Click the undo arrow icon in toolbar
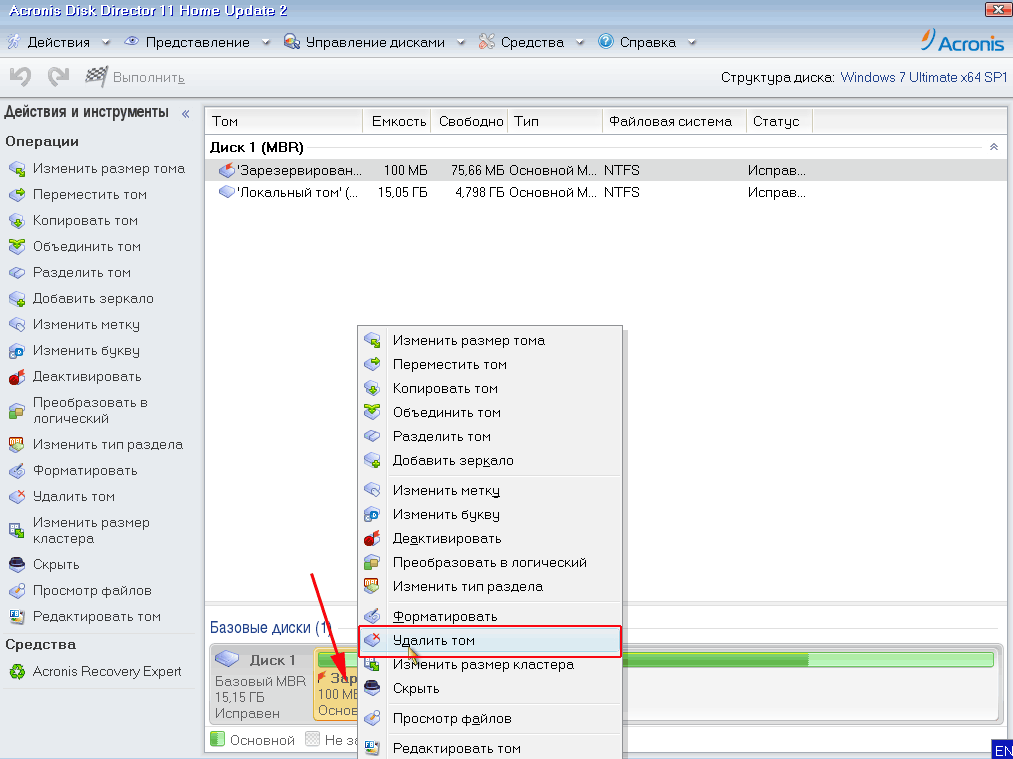 tap(20, 77)
